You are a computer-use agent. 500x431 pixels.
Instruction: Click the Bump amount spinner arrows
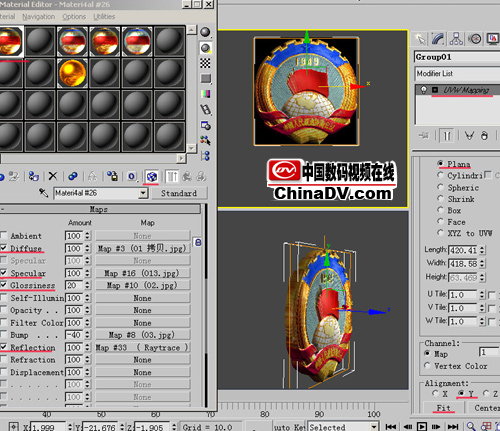[87, 334]
